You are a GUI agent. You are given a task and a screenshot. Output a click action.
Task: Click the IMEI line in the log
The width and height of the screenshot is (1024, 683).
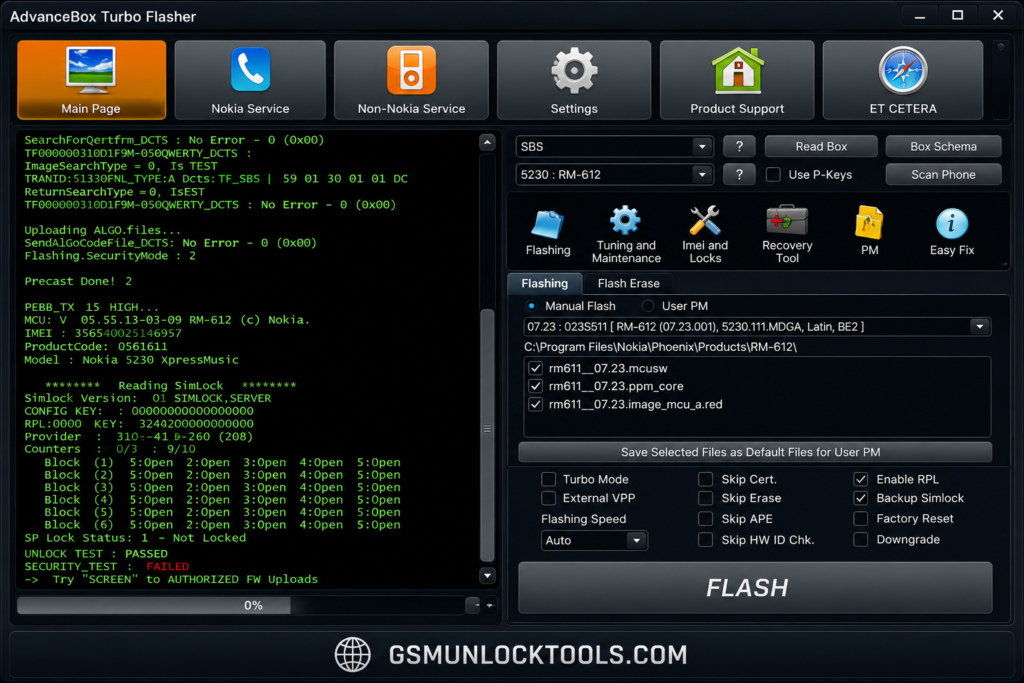coord(103,333)
